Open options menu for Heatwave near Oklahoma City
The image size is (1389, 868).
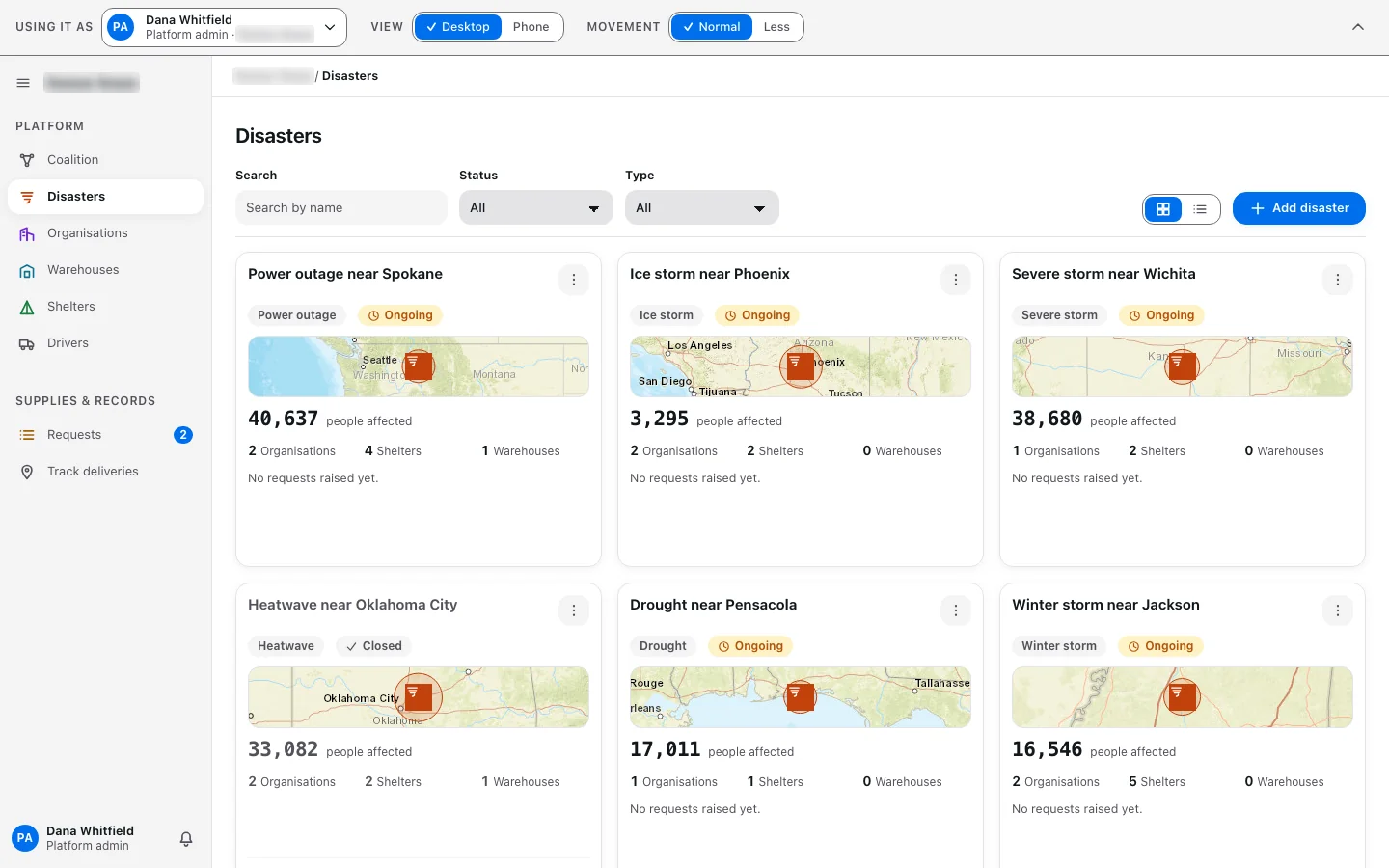[574, 610]
